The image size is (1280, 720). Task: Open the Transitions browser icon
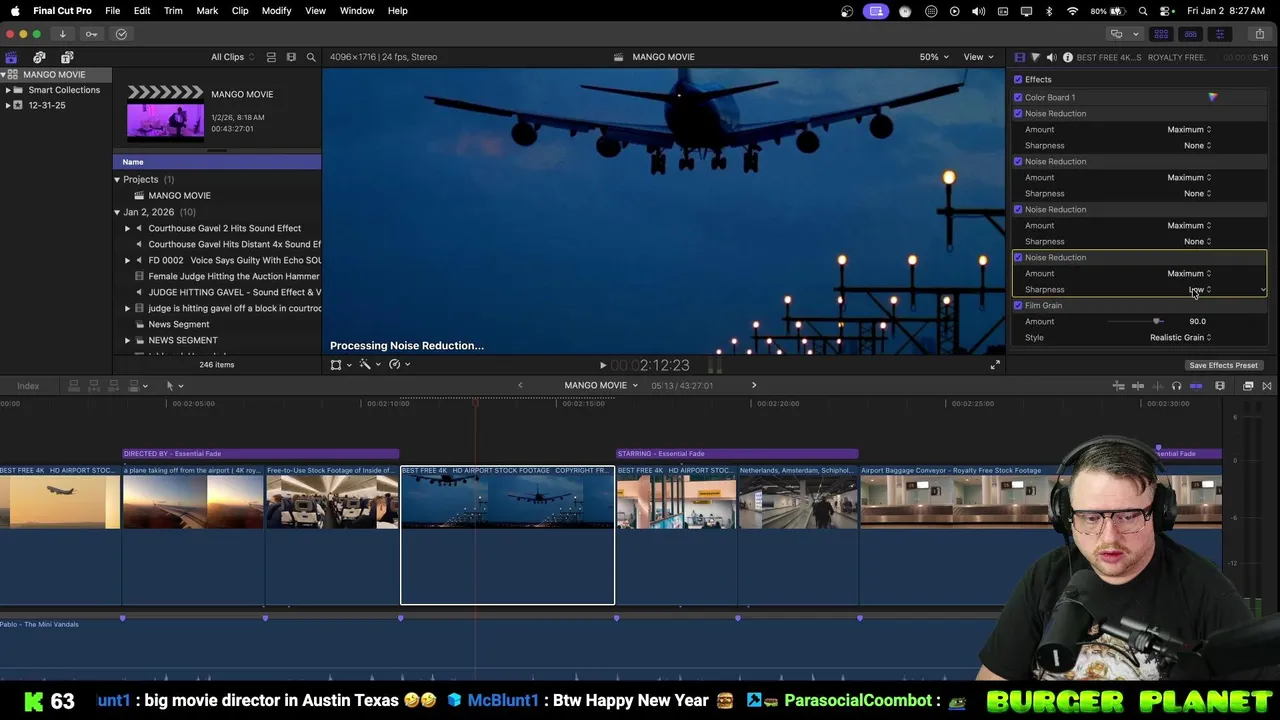pos(1267,386)
